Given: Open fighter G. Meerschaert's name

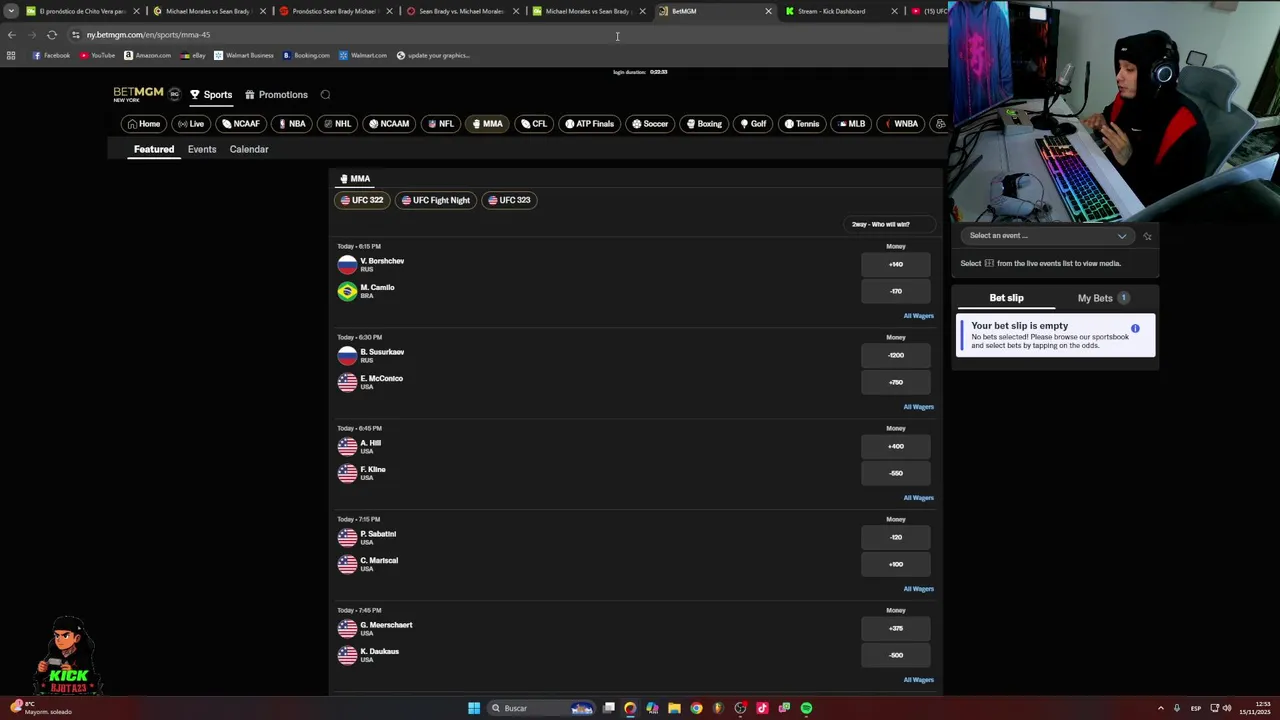Looking at the screenshot, I should click(x=386, y=625).
